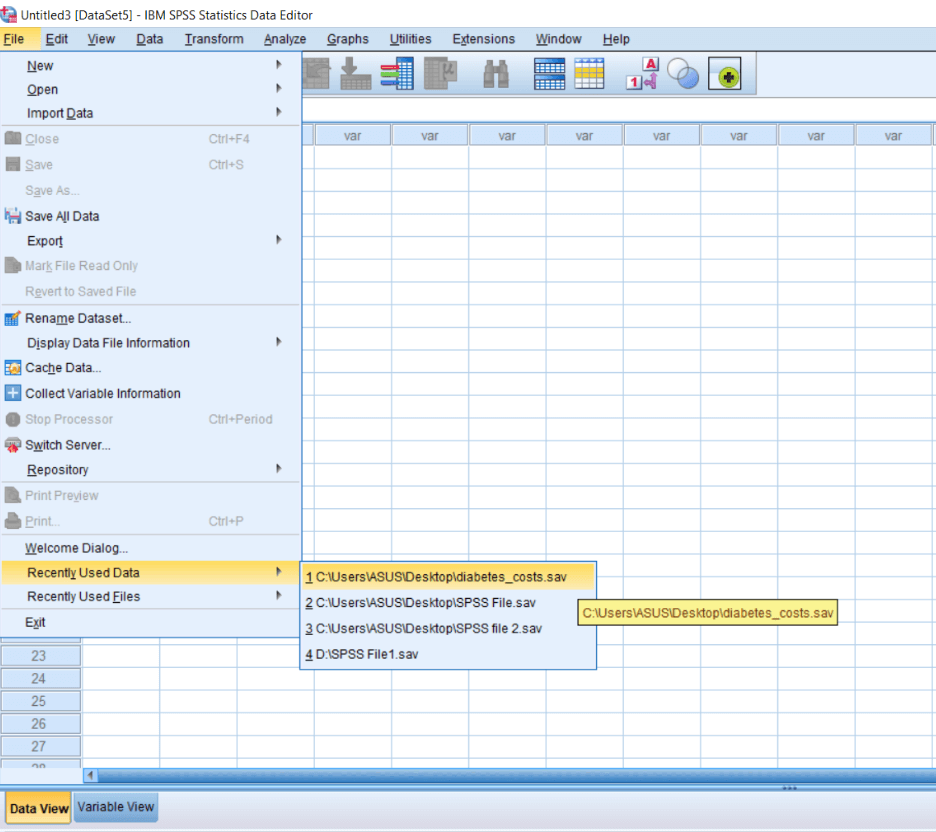936x832 pixels.
Task: Switch to the Variable View tab
Action: pos(116,807)
